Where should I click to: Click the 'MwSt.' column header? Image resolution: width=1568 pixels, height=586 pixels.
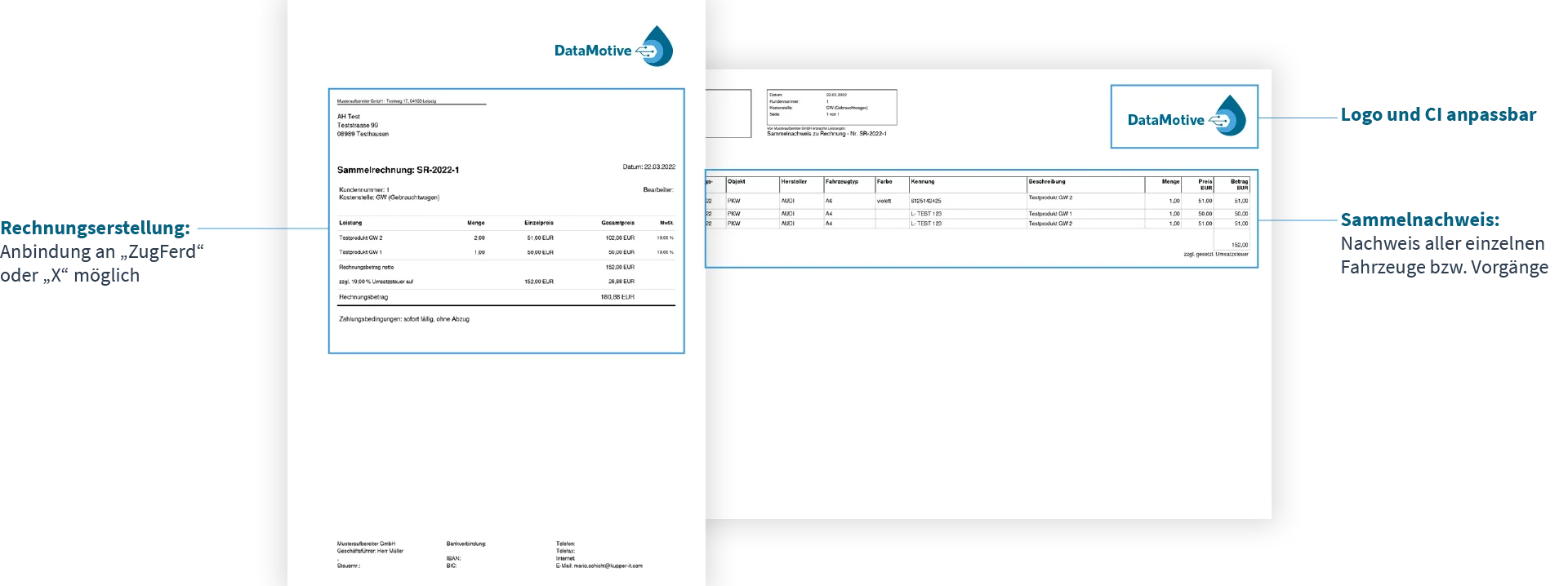click(x=667, y=223)
